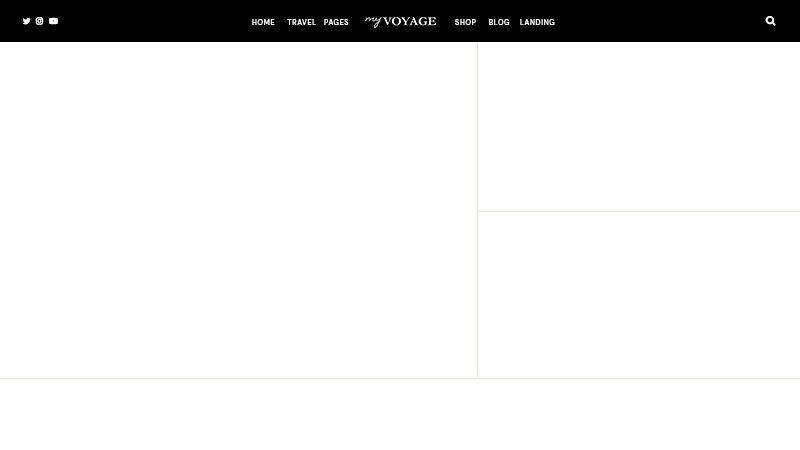The image size is (800, 450).
Task: Open the Travel menu
Action: pyautogui.click(x=301, y=22)
